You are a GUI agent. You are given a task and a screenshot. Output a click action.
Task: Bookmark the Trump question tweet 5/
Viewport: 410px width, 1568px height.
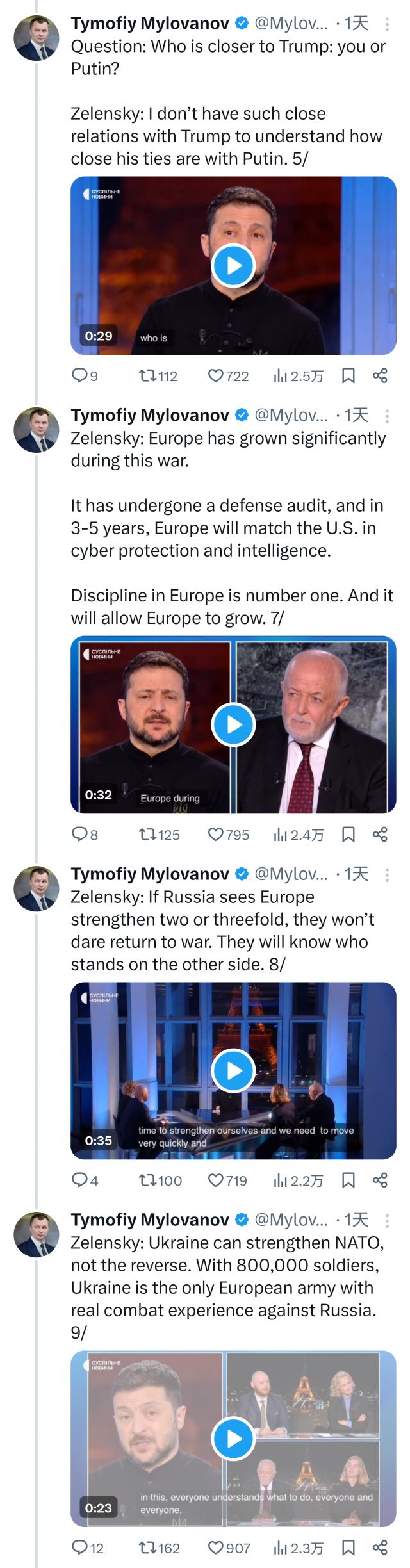(348, 375)
